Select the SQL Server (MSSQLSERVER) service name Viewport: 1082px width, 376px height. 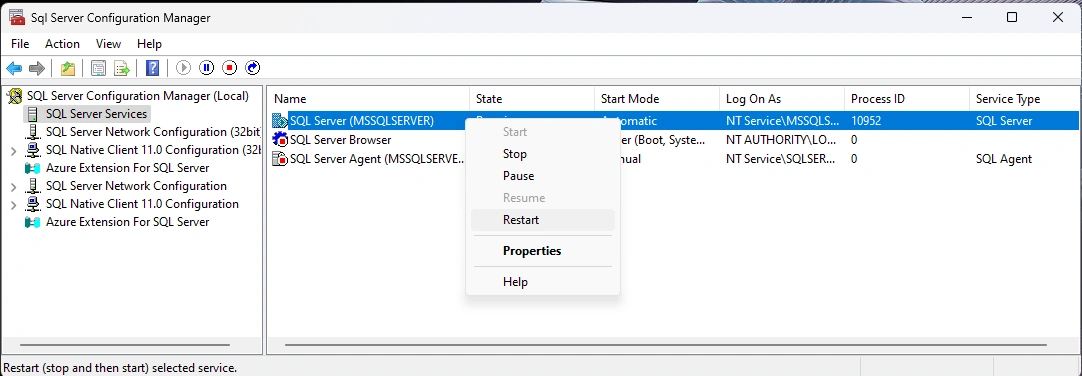click(362, 121)
